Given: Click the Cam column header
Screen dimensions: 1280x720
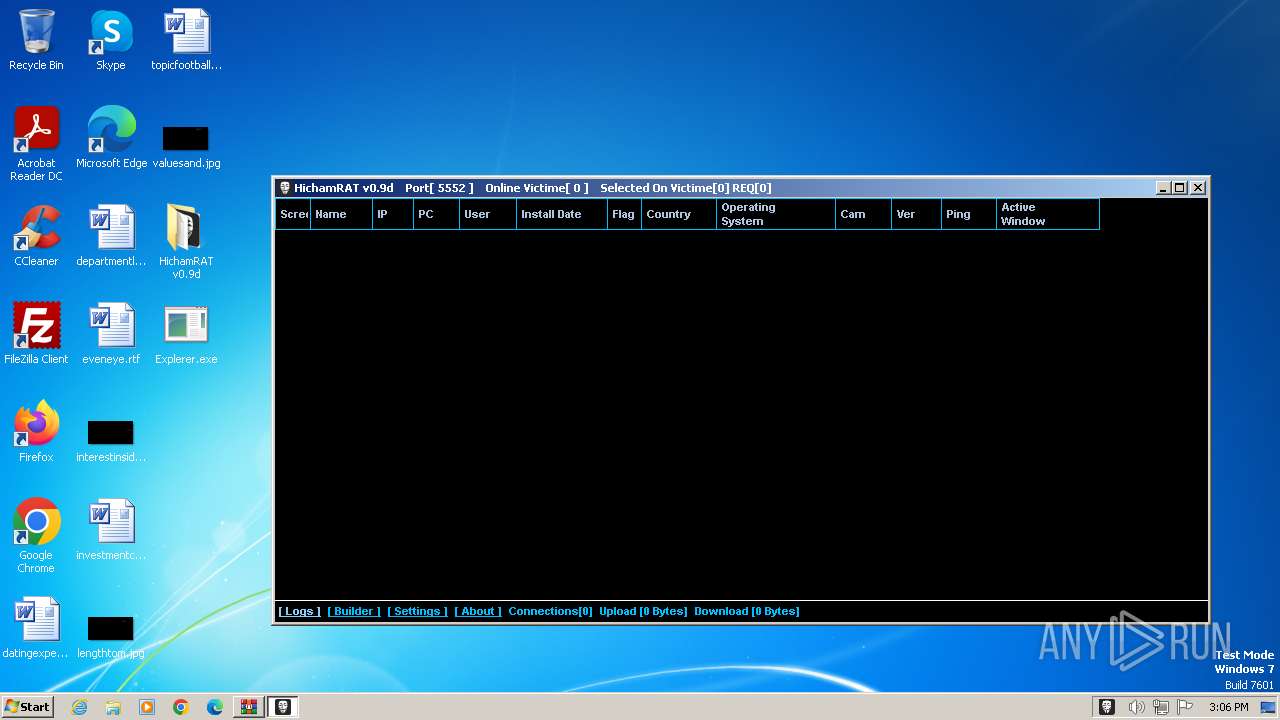Looking at the screenshot, I should click(863, 214).
